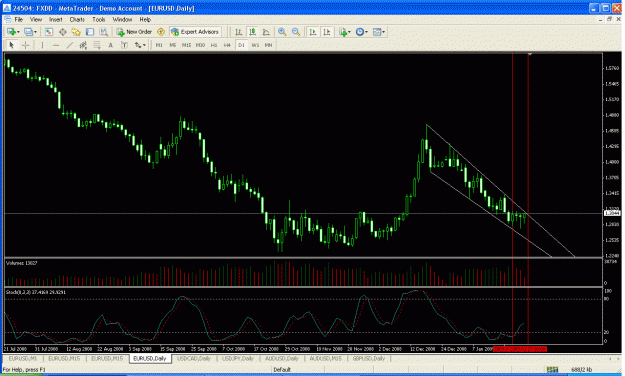Expand the Templates dropdown arrow
625x376 pixels.
(383, 32)
